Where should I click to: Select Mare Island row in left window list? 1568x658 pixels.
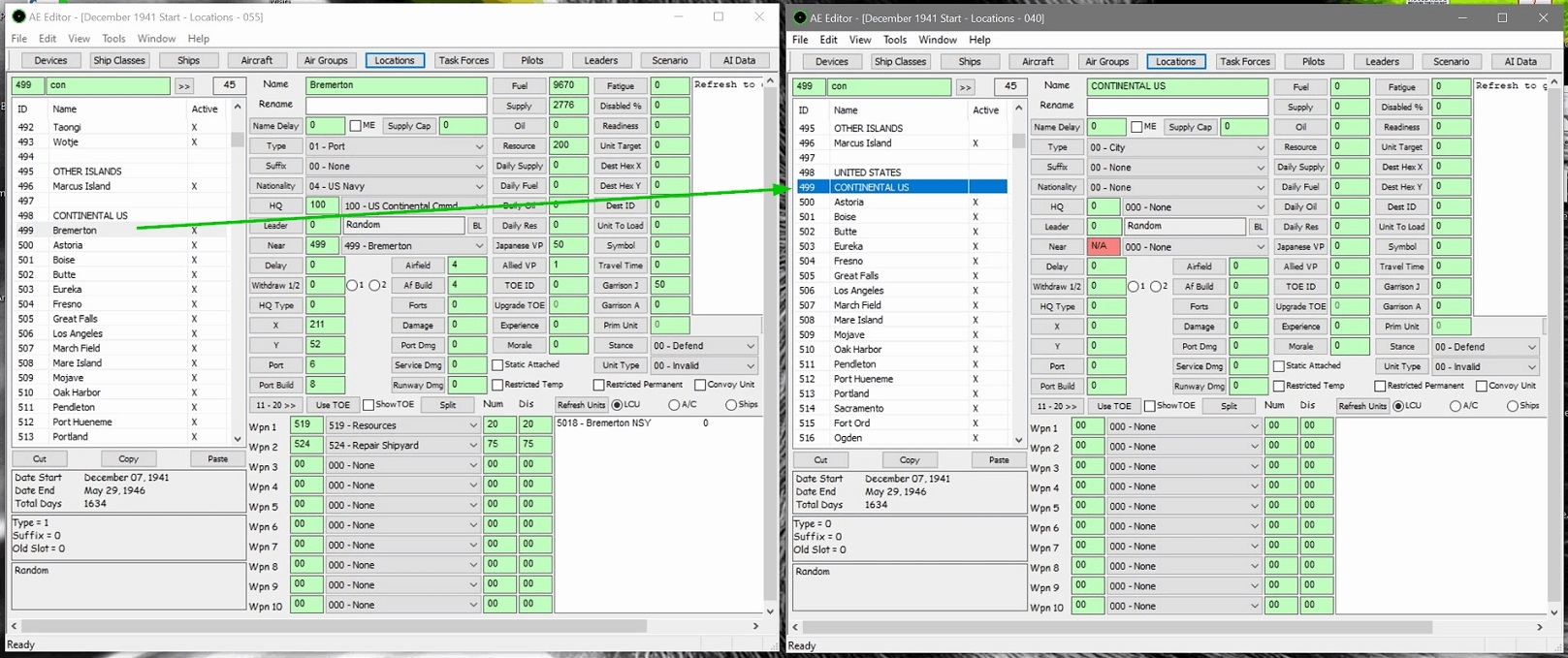[120, 362]
